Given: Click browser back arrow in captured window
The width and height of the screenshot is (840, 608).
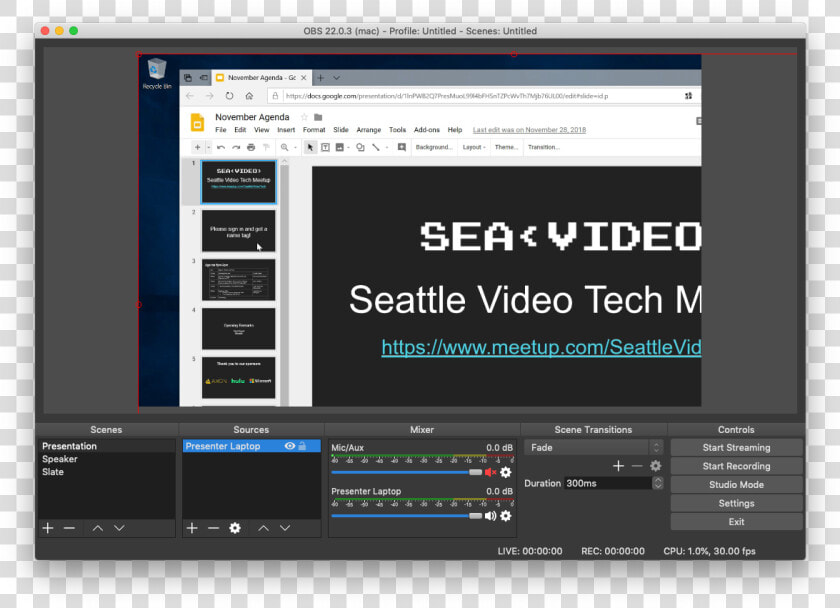Looking at the screenshot, I should [190, 96].
